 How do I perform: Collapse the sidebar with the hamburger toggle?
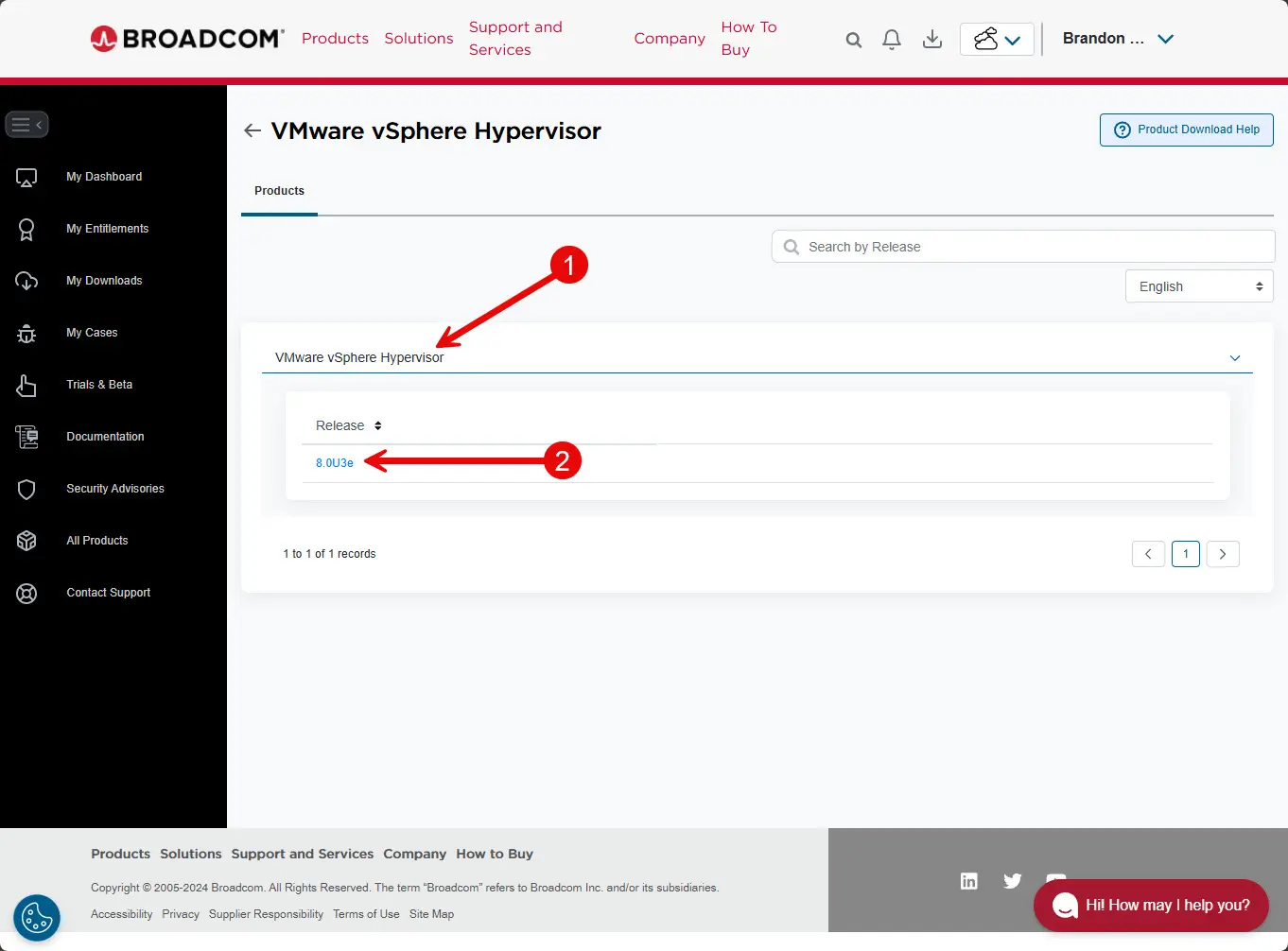26,125
